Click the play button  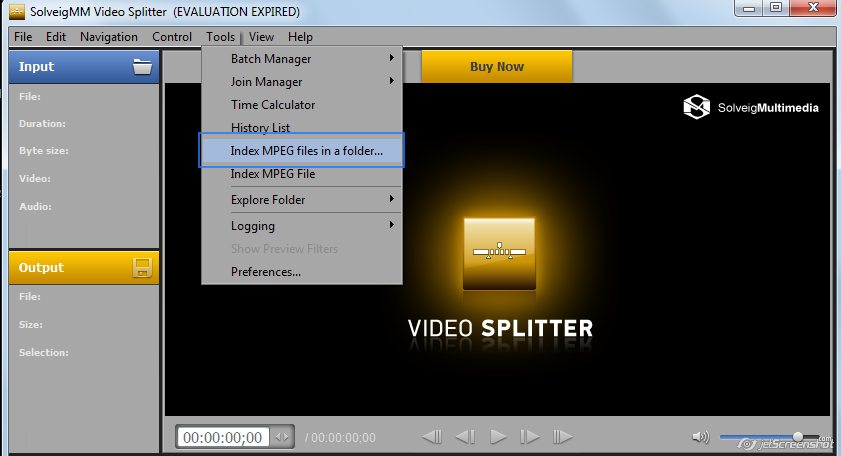498,437
